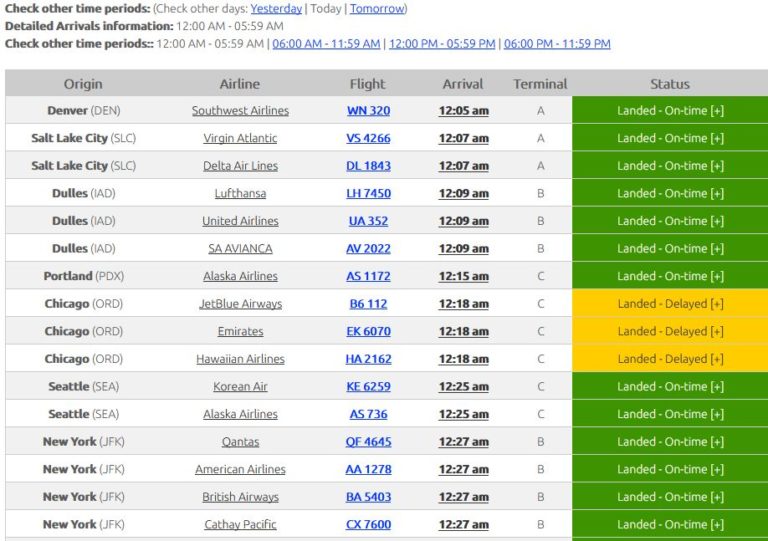The image size is (768, 541).
Task: Expand status of flight VS 4266
Action: coord(670,138)
